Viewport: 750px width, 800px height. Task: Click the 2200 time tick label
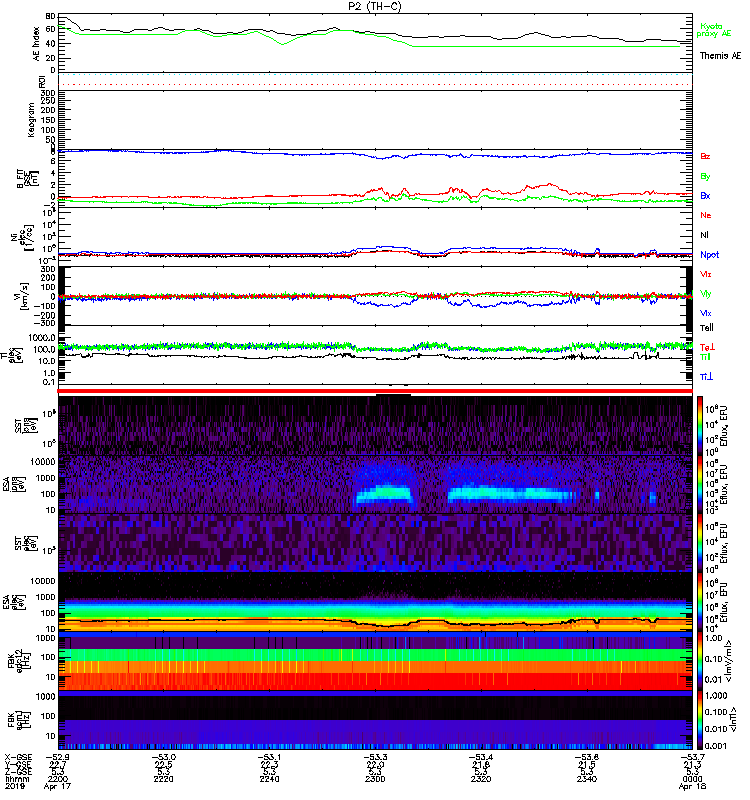click(x=58, y=779)
